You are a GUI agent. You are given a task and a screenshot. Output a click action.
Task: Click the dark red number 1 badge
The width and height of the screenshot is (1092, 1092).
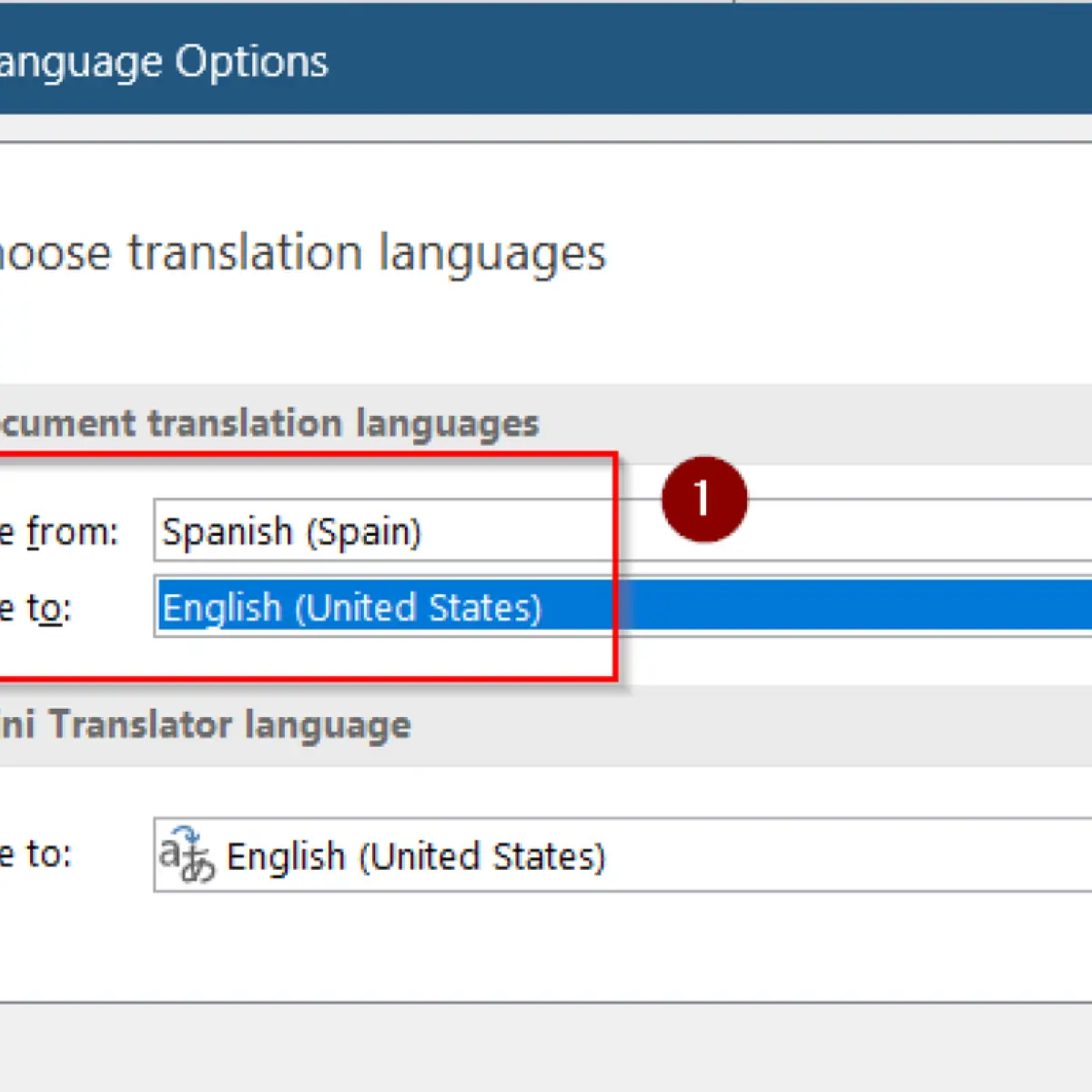(x=704, y=500)
